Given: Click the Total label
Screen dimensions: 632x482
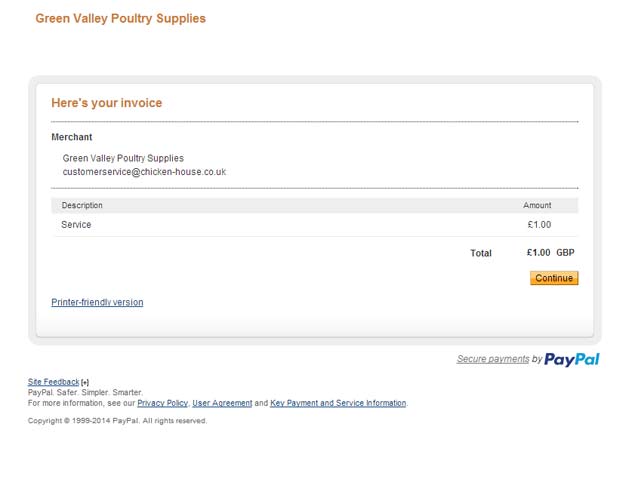Looking at the screenshot, I should [x=481, y=253].
